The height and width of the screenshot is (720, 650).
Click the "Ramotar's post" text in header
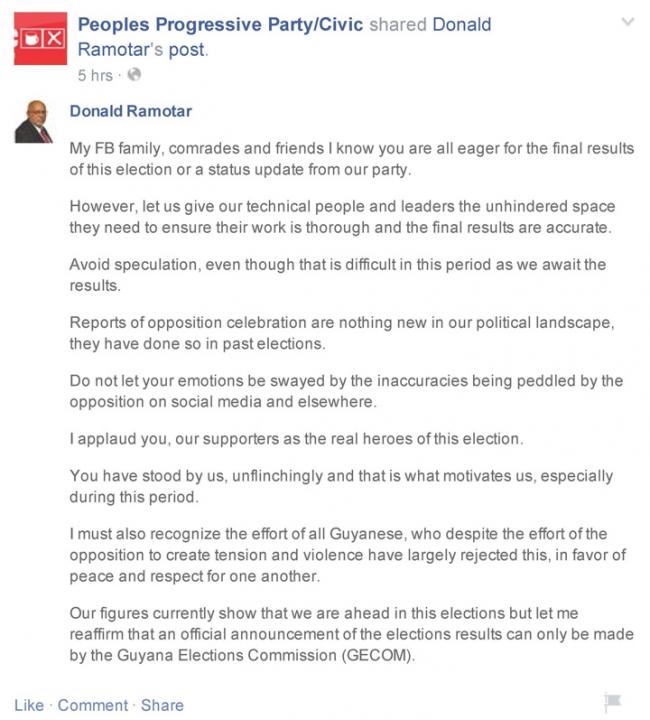[142, 49]
